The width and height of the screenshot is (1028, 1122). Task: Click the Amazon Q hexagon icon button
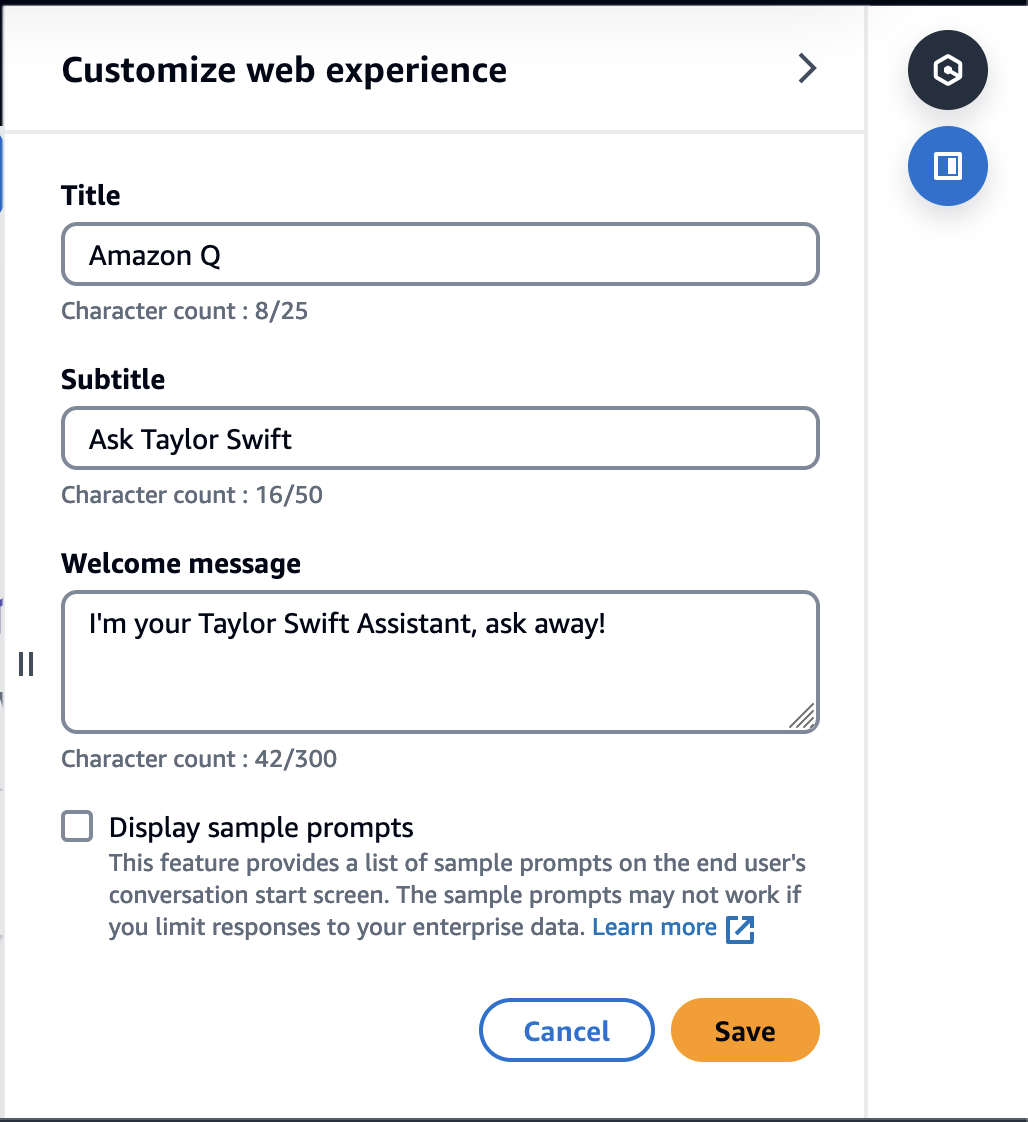[947, 70]
